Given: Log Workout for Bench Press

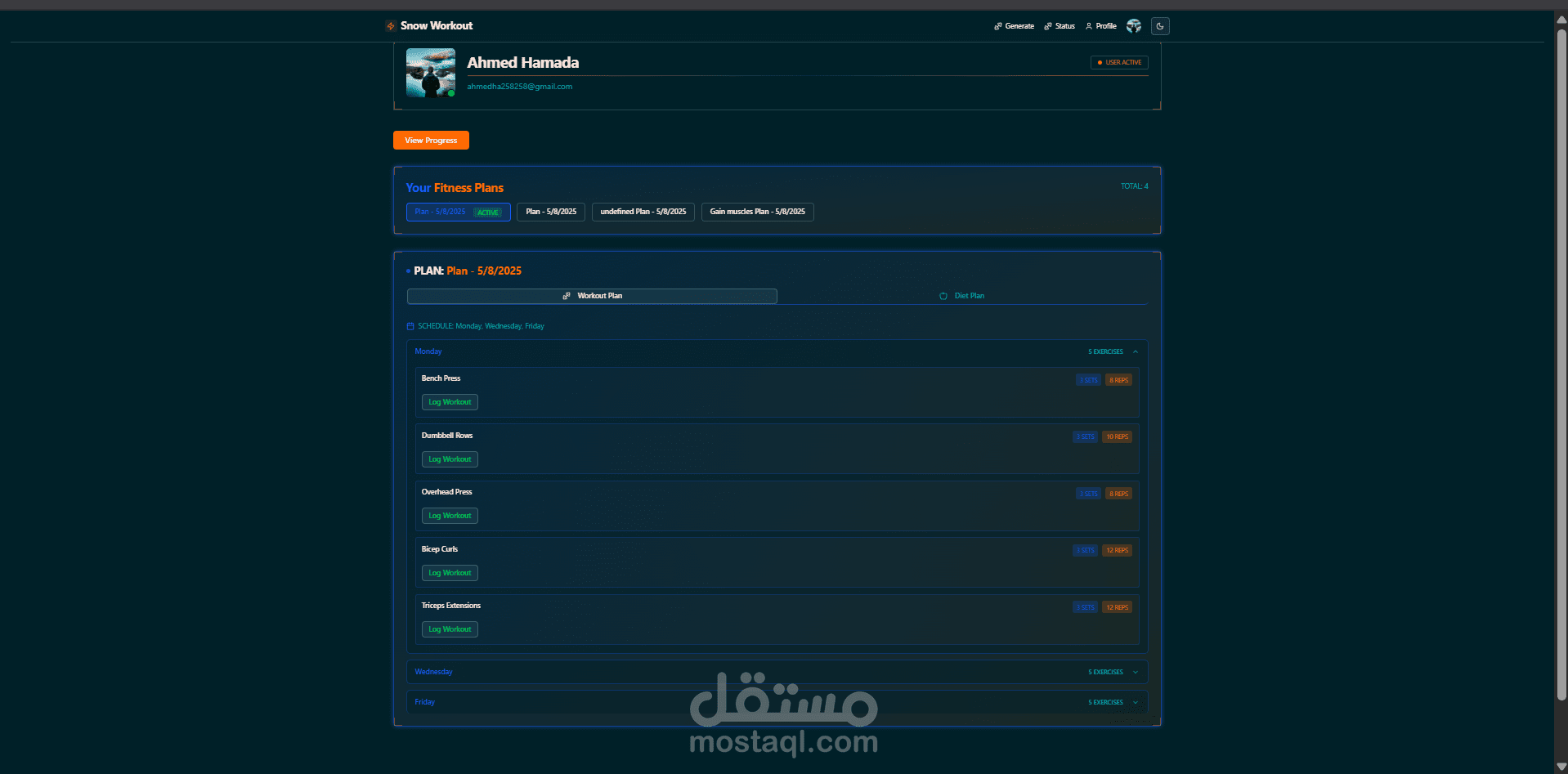Looking at the screenshot, I should pyautogui.click(x=449, y=401).
